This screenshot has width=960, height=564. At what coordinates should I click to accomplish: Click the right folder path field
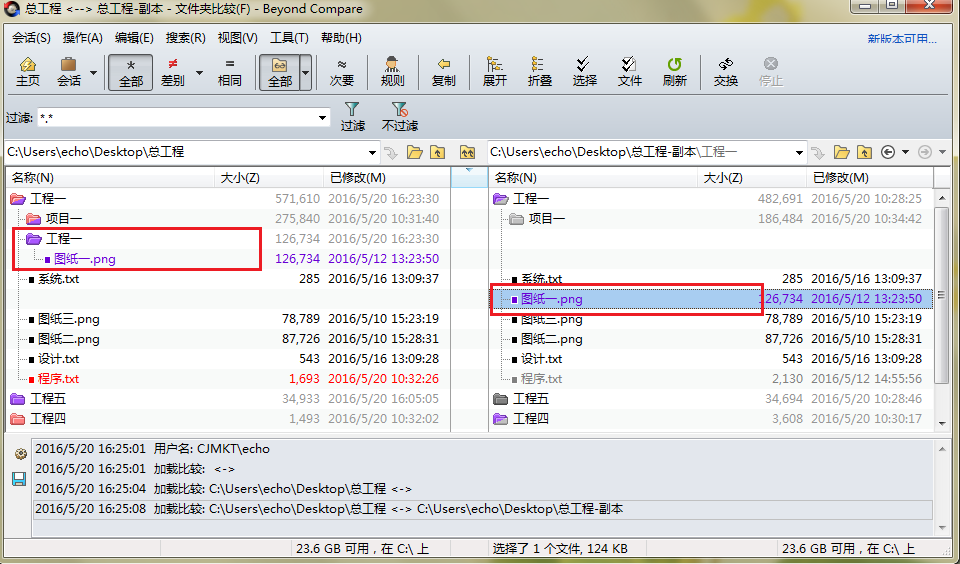click(640, 152)
